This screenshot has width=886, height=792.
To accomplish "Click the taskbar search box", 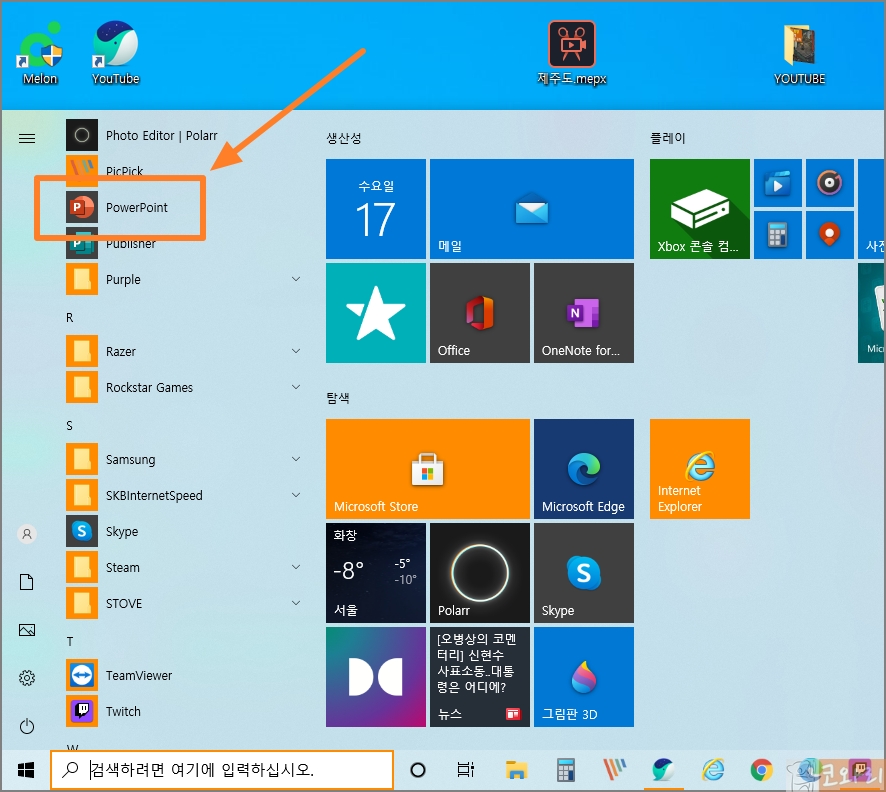I will tap(222, 769).
